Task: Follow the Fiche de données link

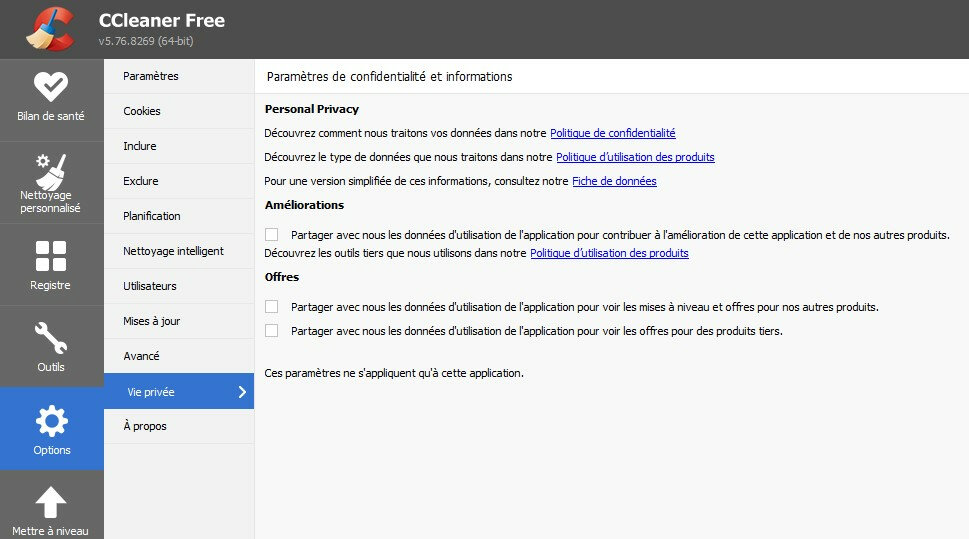Action: [x=614, y=181]
